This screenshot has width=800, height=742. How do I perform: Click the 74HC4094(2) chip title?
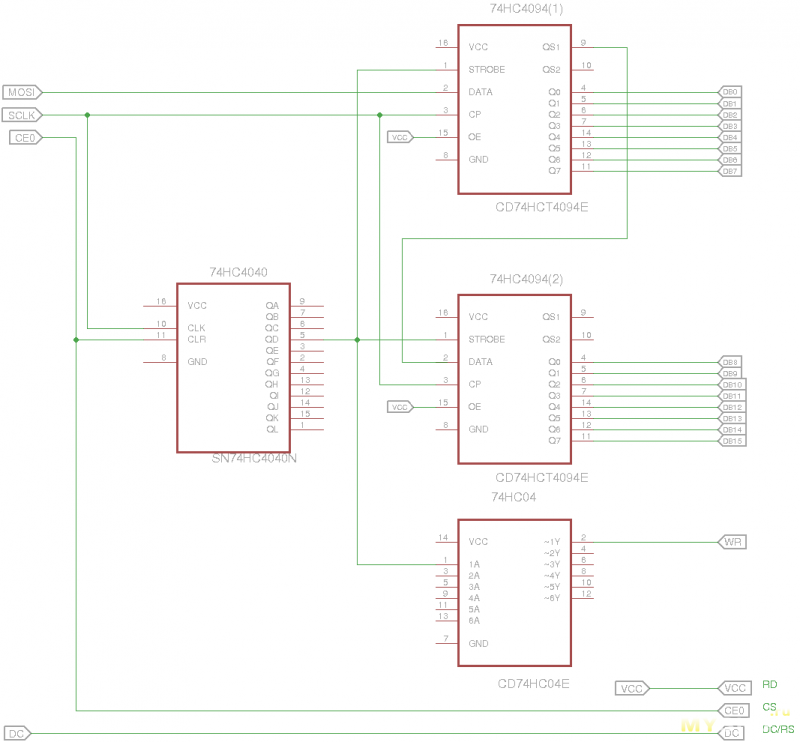coord(527,279)
